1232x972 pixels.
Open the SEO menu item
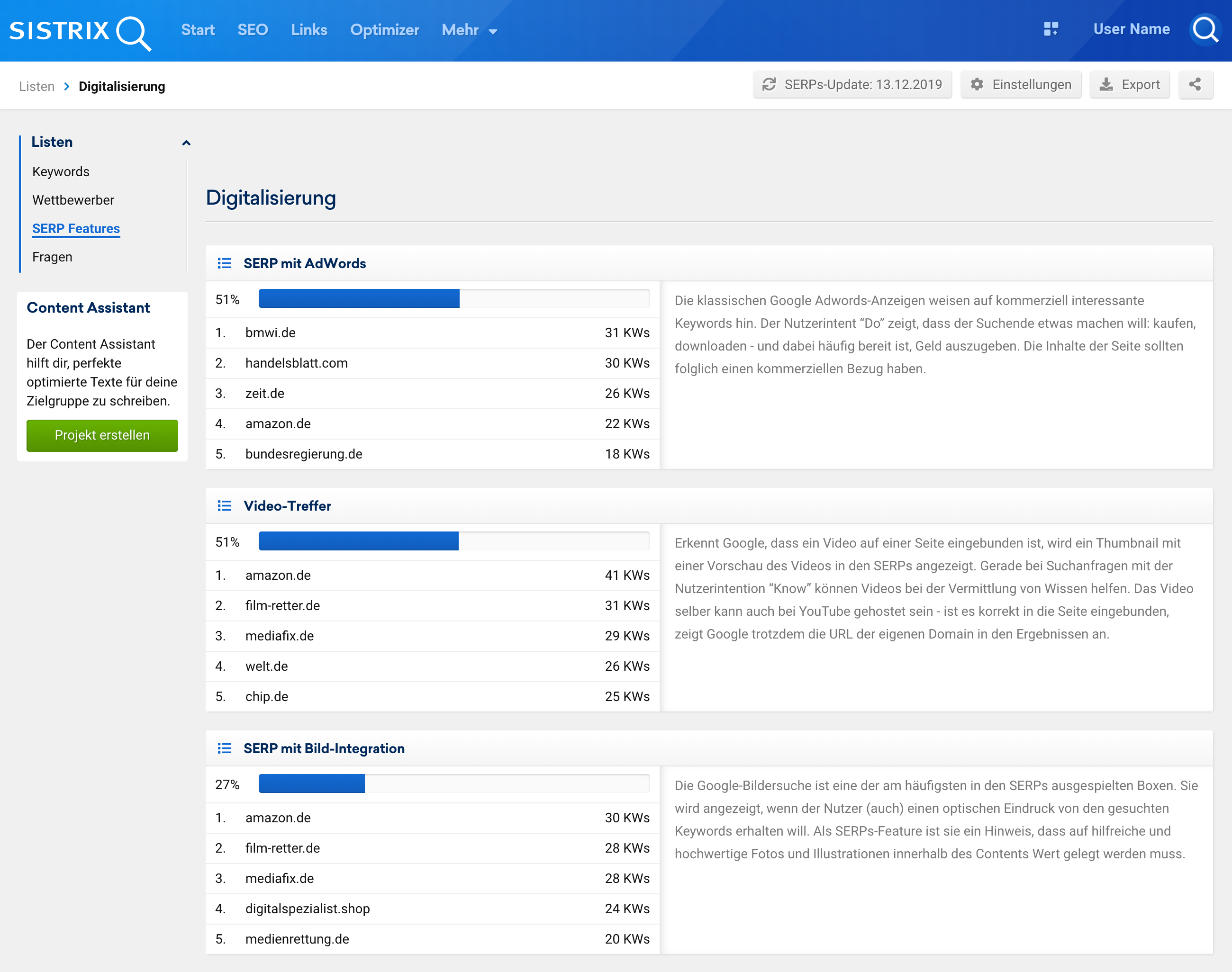252,30
